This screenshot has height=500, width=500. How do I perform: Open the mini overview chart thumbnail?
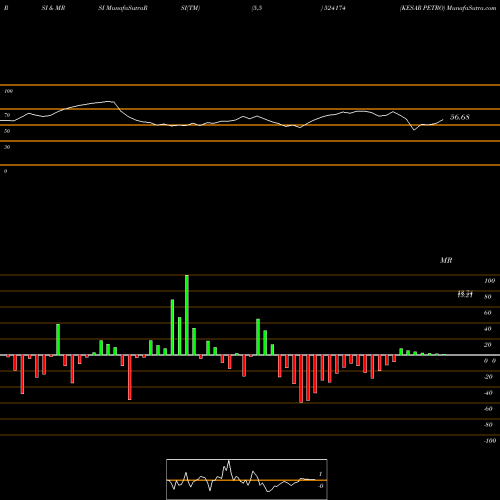coord(247,479)
